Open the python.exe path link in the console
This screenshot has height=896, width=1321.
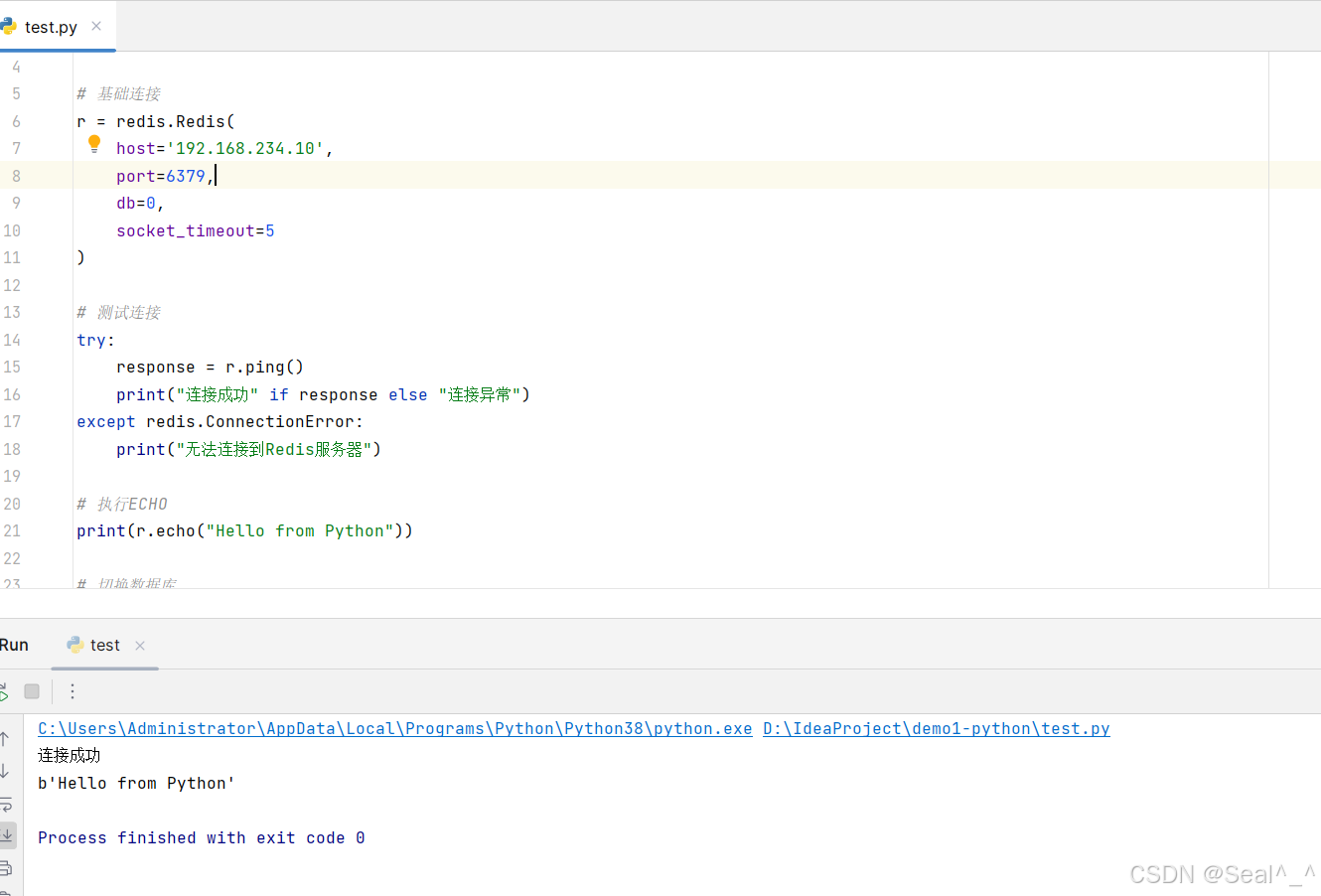(x=392, y=728)
